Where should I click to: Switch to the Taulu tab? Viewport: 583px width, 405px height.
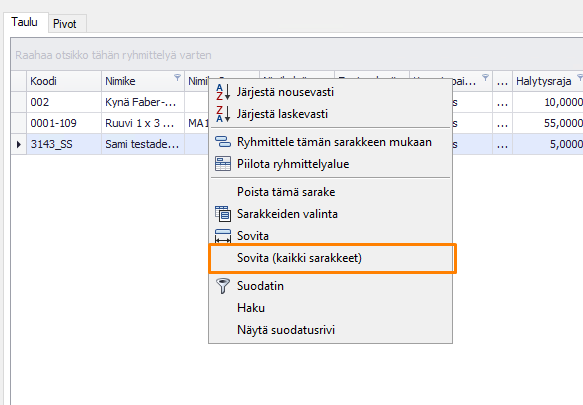click(x=25, y=22)
